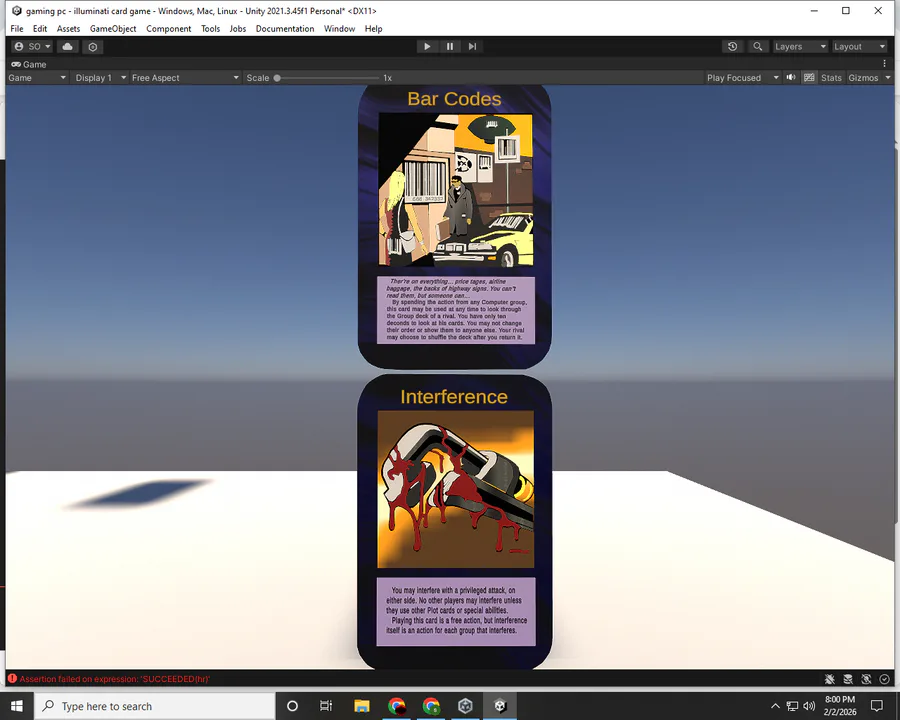Click the taskbar search box
The image size is (900, 720).
pyautogui.click(x=155, y=706)
